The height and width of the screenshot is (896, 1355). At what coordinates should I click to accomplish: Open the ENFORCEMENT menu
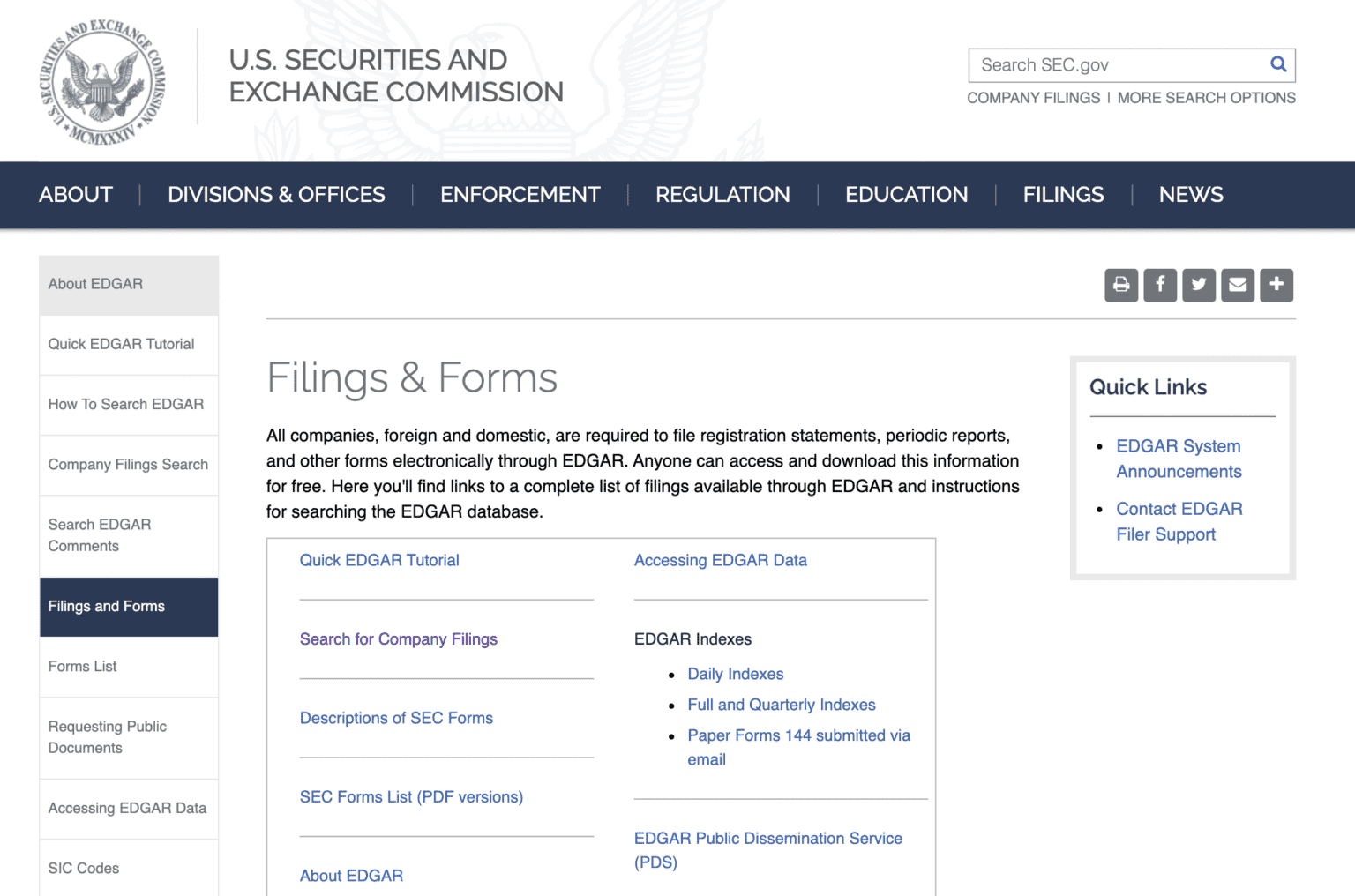[520, 195]
